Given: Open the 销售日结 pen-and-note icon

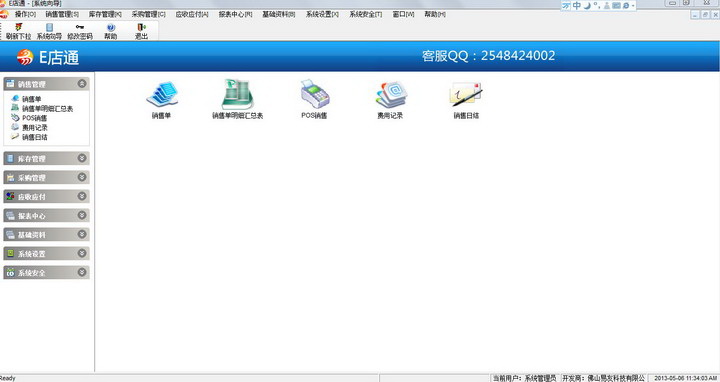Looking at the screenshot, I should pos(466,100).
